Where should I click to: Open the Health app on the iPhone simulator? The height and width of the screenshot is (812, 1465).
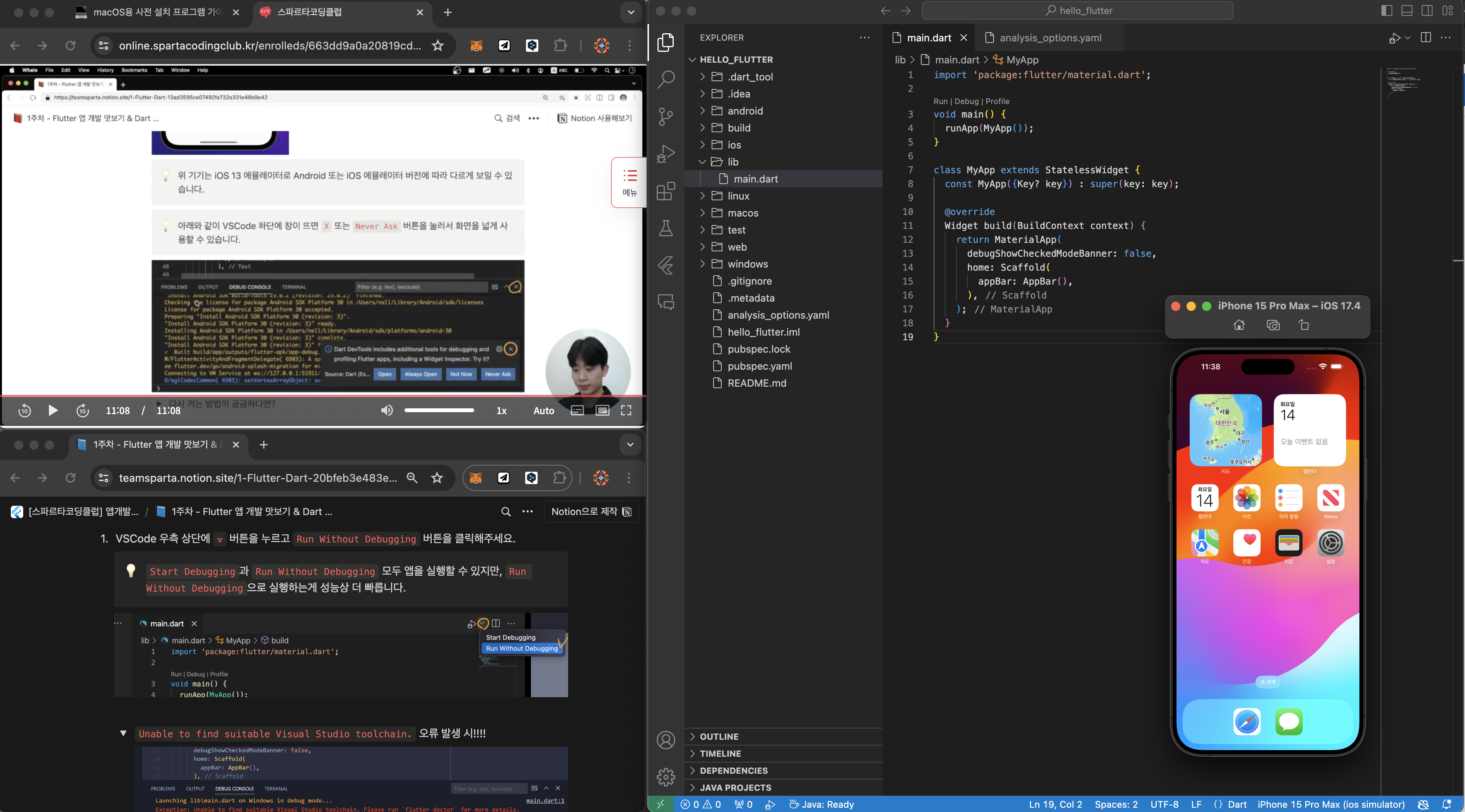click(1246, 542)
